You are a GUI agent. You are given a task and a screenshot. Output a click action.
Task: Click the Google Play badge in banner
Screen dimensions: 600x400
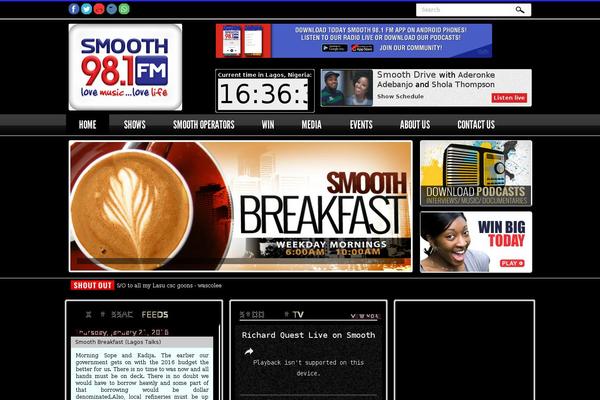(x=334, y=48)
